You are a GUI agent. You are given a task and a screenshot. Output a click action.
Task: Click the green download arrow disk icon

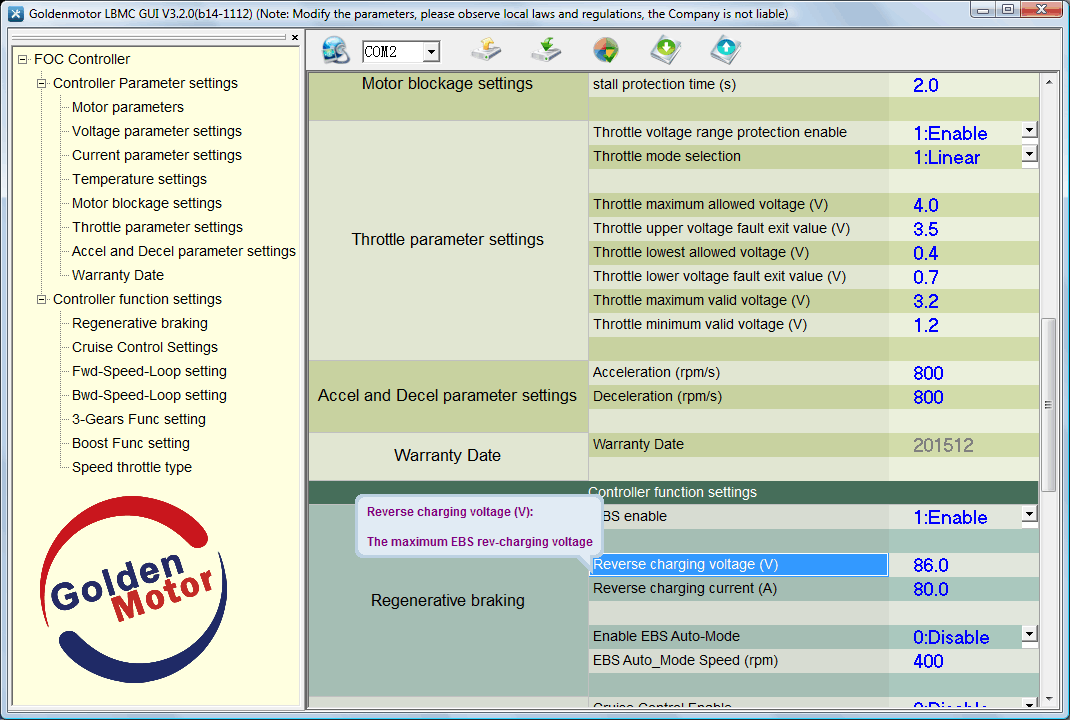(x=665, y=50)
